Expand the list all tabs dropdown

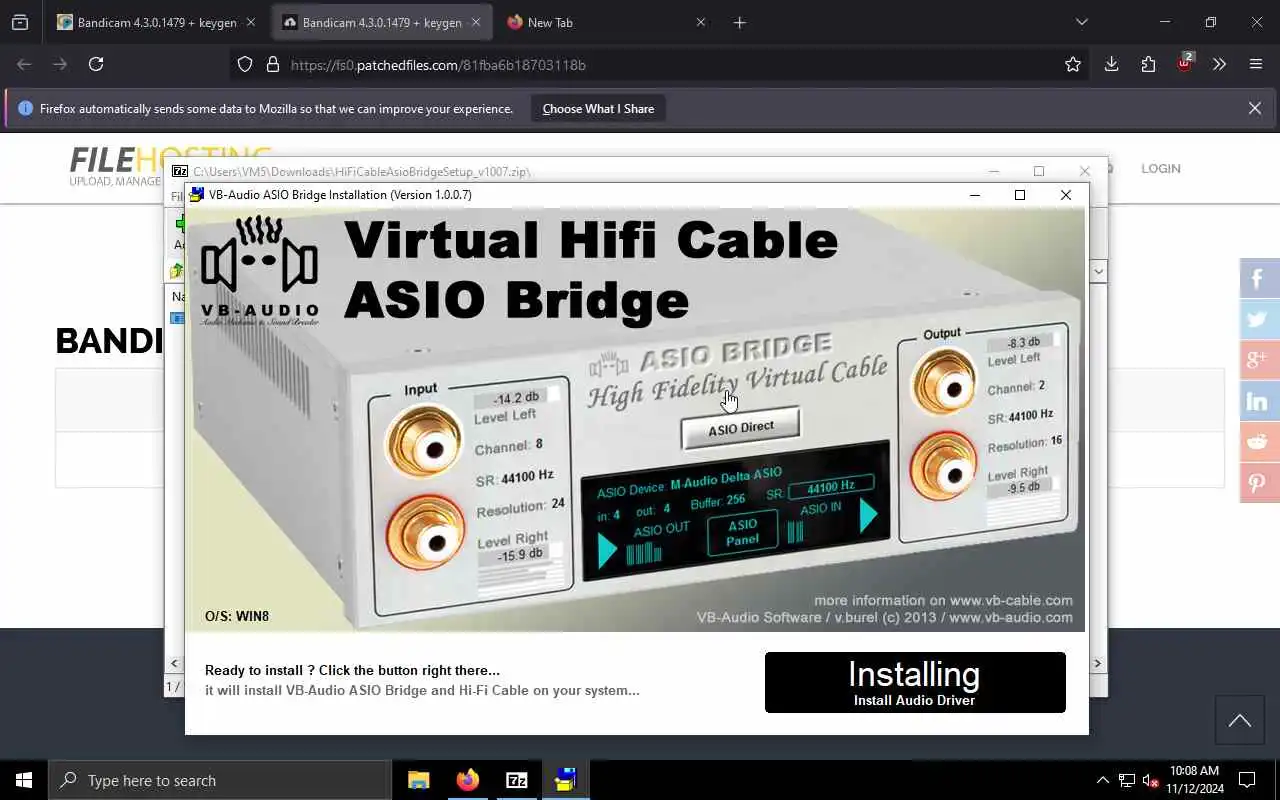[x=1081, y=22]
